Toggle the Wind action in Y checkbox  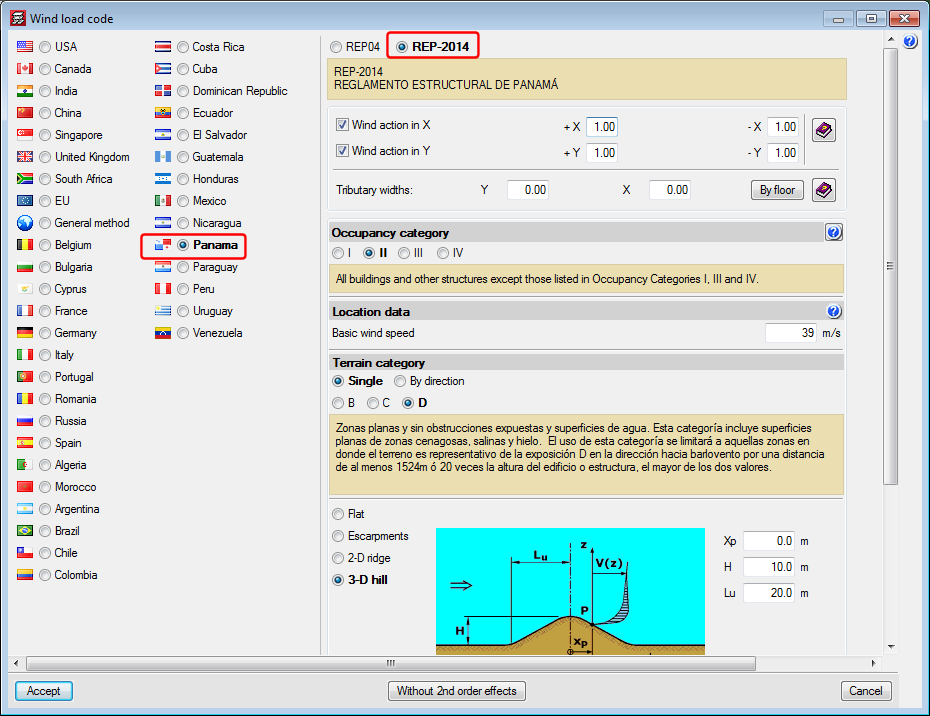(342, 152)
